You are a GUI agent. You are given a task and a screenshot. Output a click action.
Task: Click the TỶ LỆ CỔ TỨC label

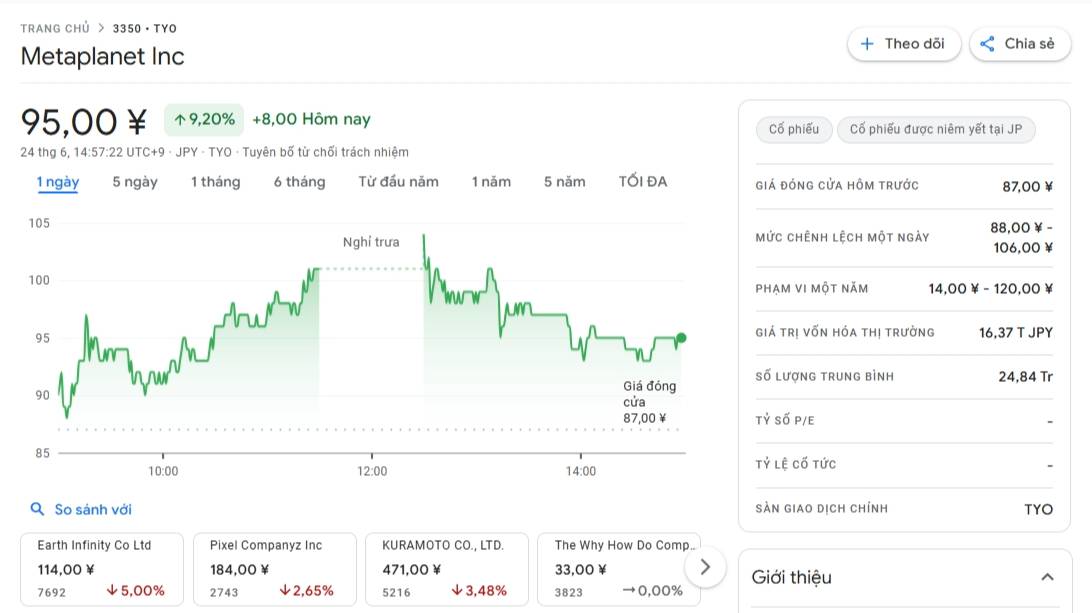click(x=796, y=465)
